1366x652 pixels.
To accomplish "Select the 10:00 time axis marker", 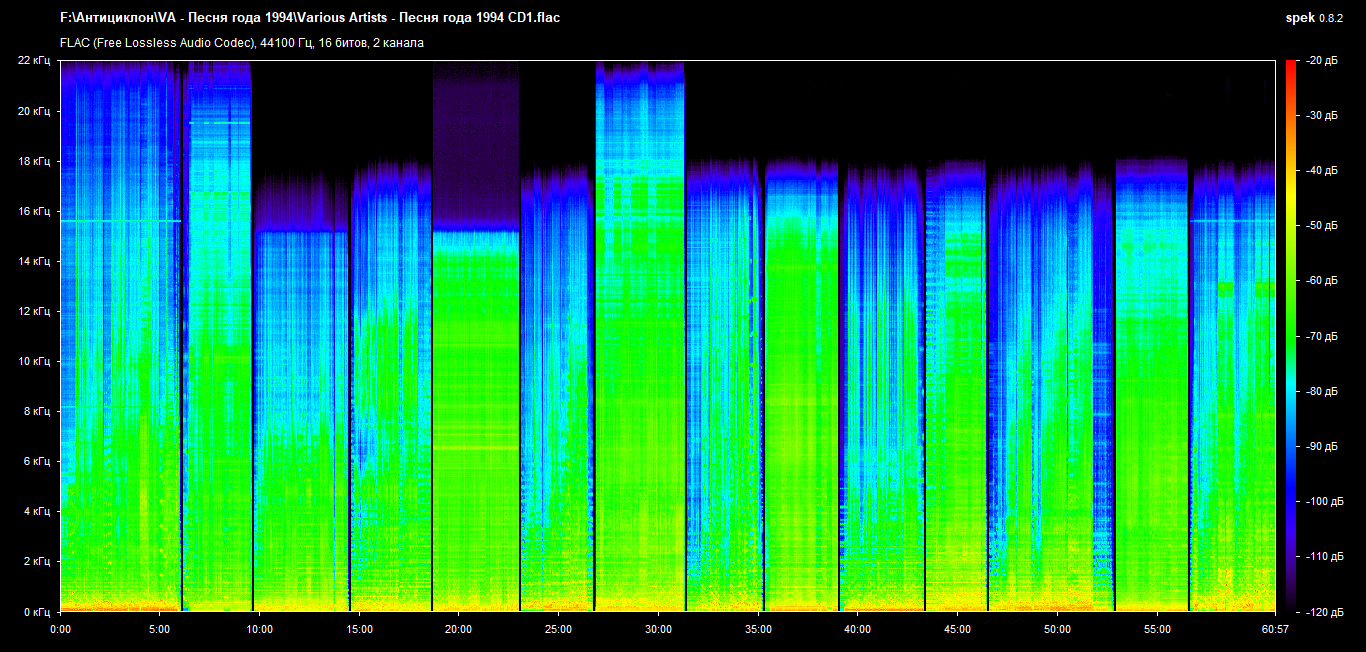I will pos(259,629).
